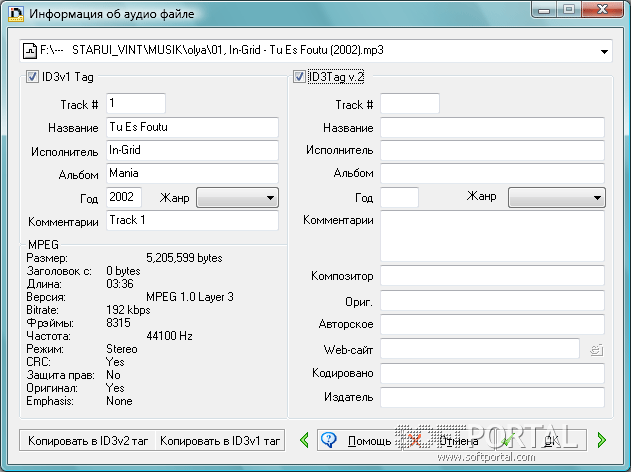Click the Заголовок value 0 bytes
Screen dimensions: 631x472
[123, 271]
